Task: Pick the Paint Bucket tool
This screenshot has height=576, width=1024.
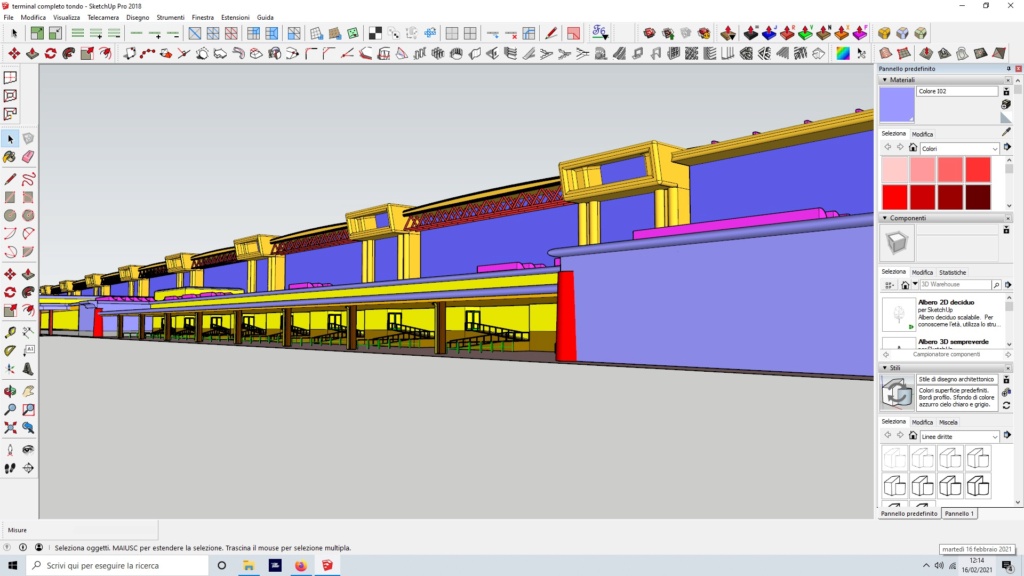Action: pyautogui.click(x=10, y=157)
